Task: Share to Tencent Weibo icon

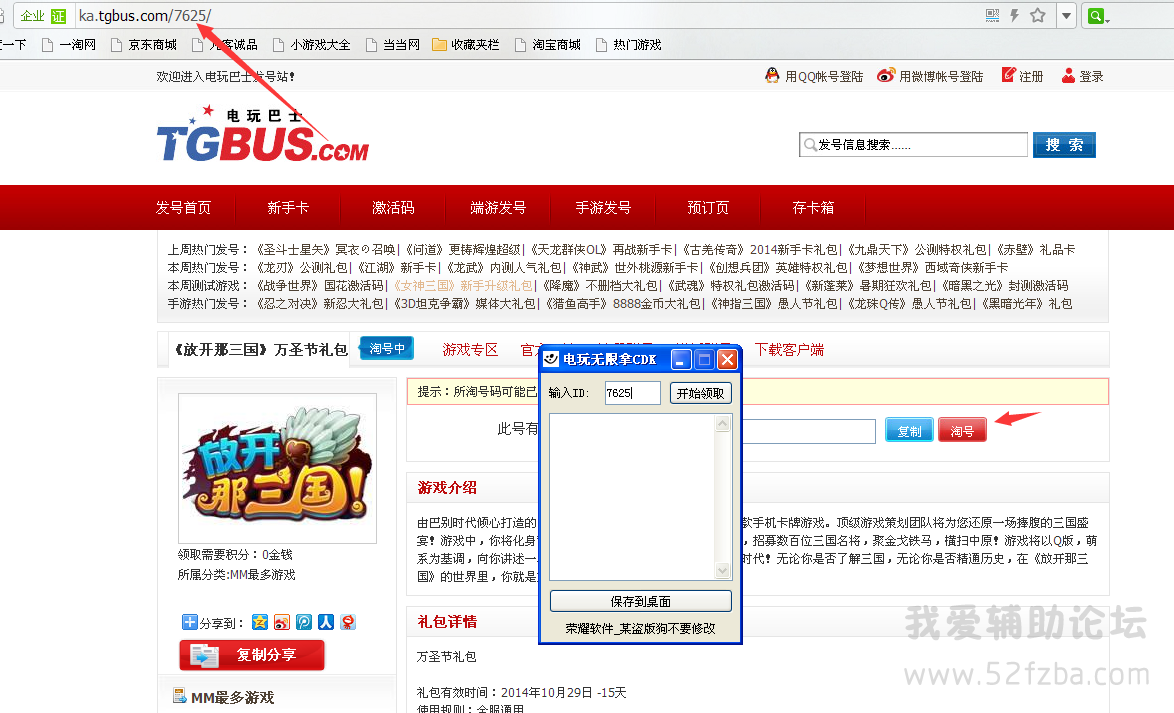Action: click(304, 622)
